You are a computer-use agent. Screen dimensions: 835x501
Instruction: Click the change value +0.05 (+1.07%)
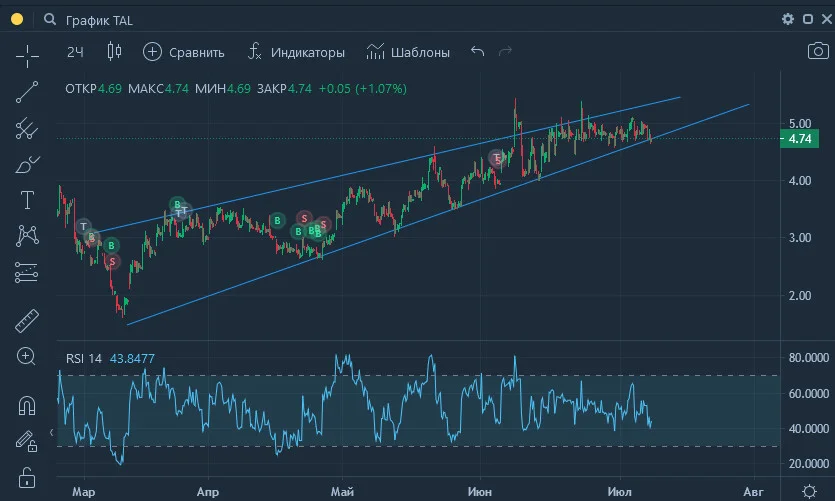point(363,89)
